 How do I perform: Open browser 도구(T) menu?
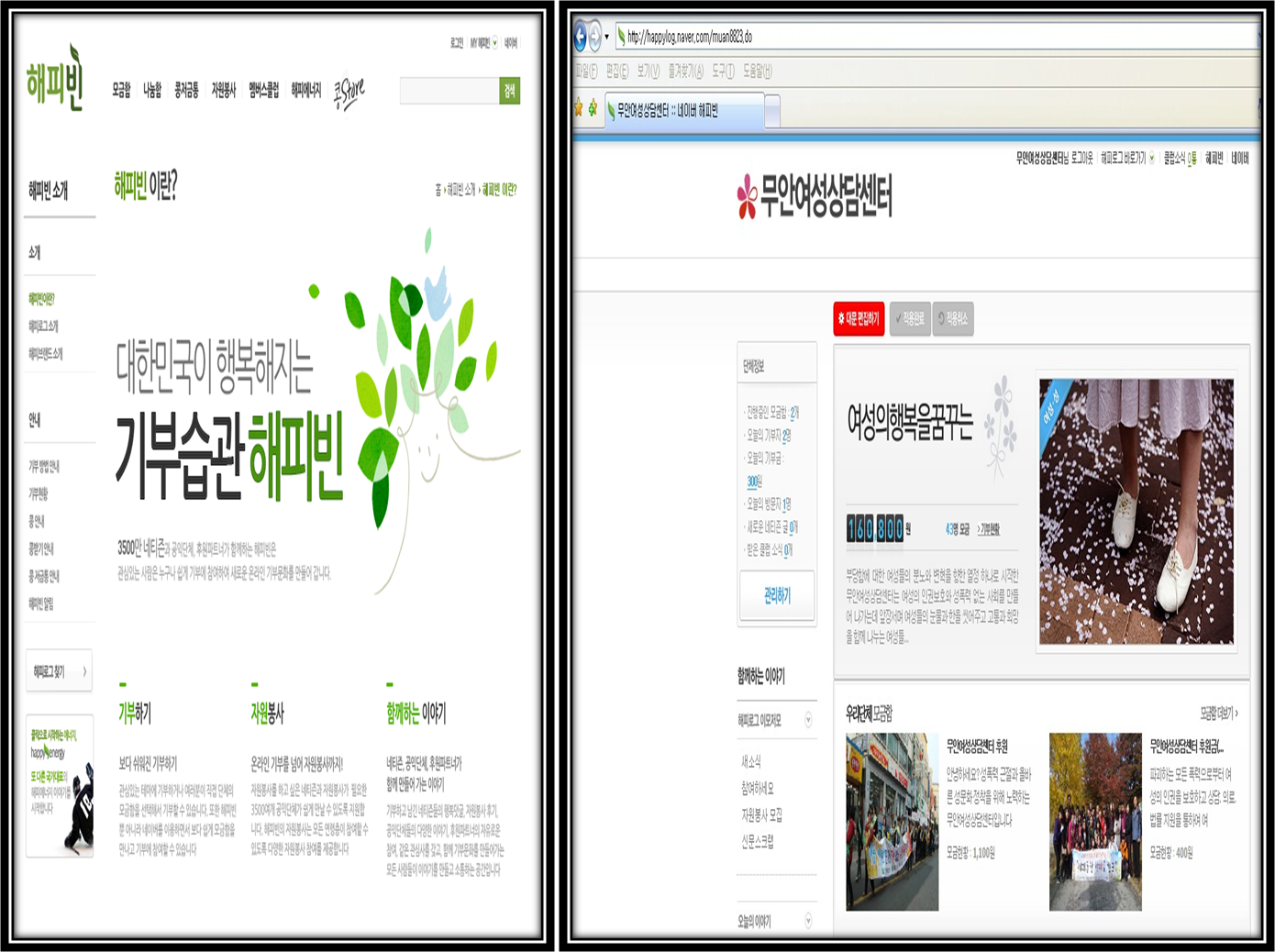pyautogui.click(x=723, y=71)
